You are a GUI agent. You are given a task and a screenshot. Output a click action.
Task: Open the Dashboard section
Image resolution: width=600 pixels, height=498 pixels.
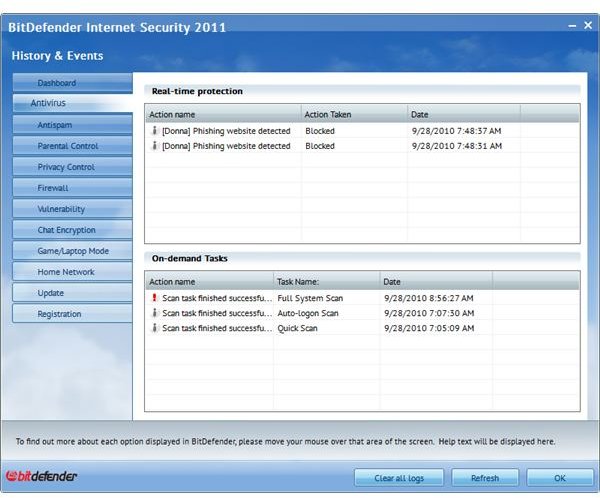point(72,83)
